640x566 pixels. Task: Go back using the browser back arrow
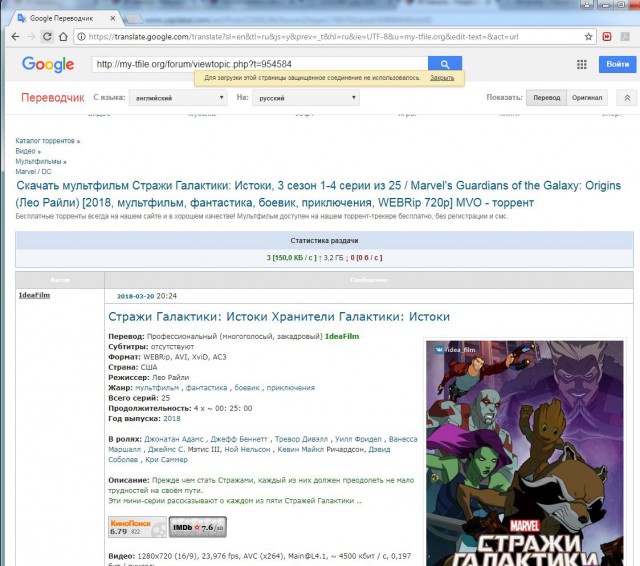click(x=15, y=37)
